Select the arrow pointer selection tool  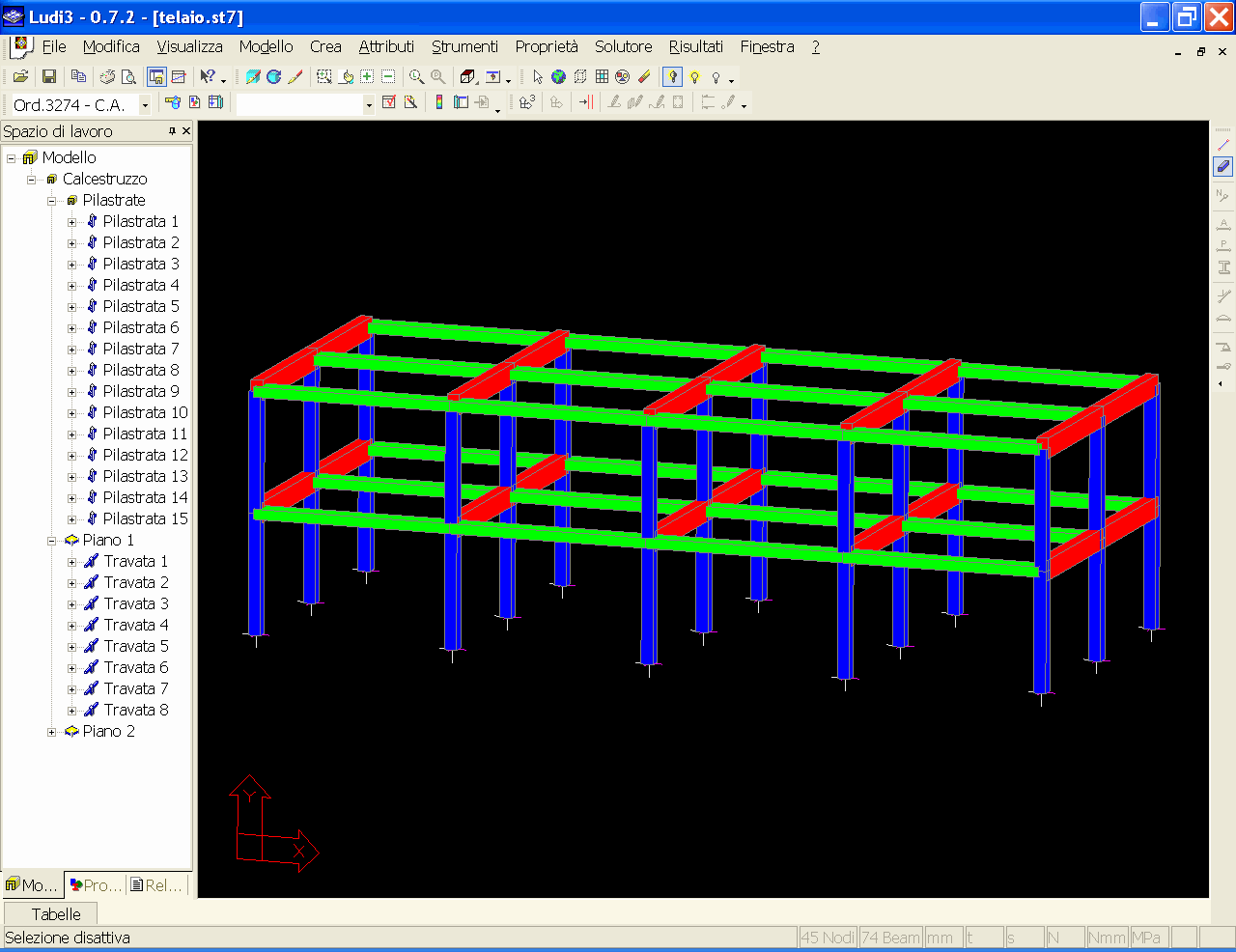click(538, 76)
